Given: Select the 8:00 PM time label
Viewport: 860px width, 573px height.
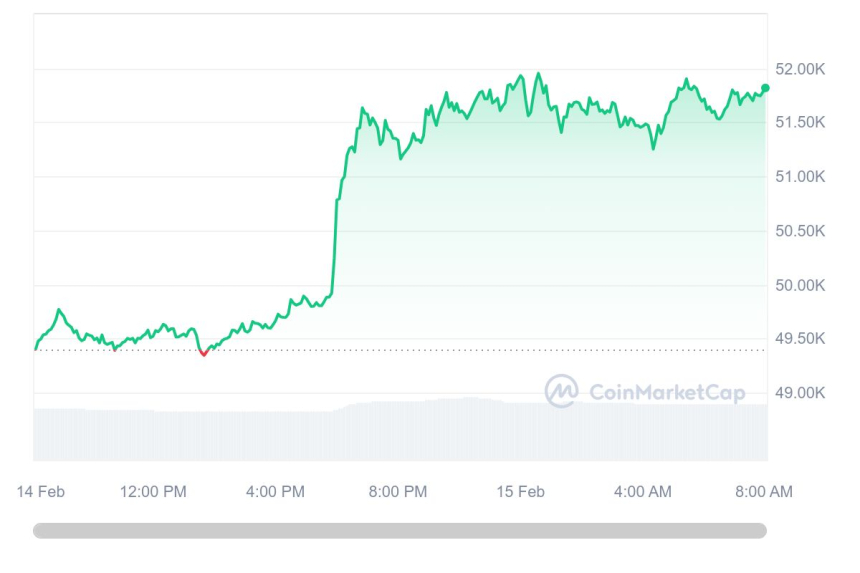Looking at the screenshot, I should coord(397,491).
